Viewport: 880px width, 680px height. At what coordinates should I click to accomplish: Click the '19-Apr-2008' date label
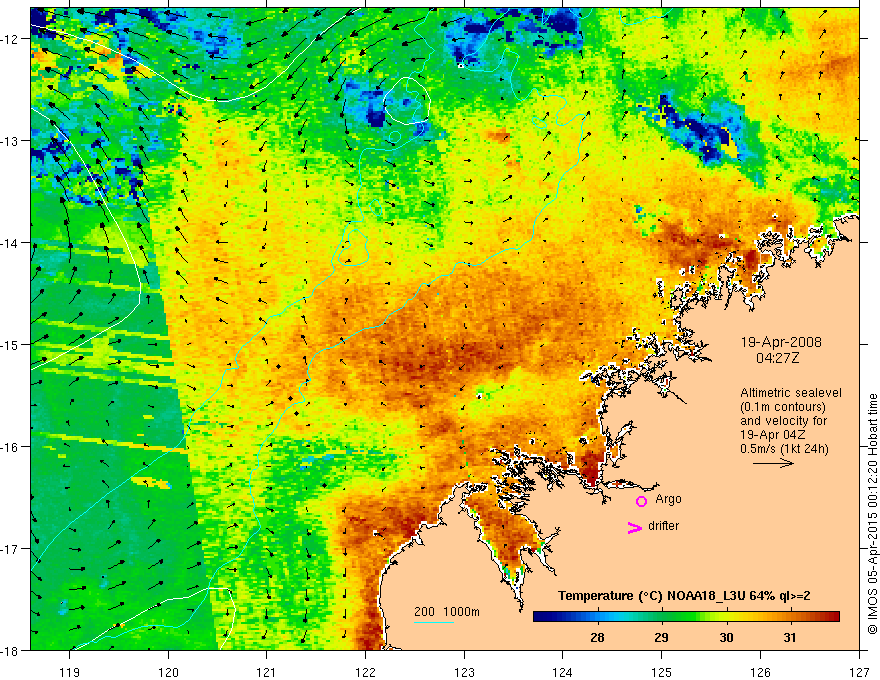[781, 342]
